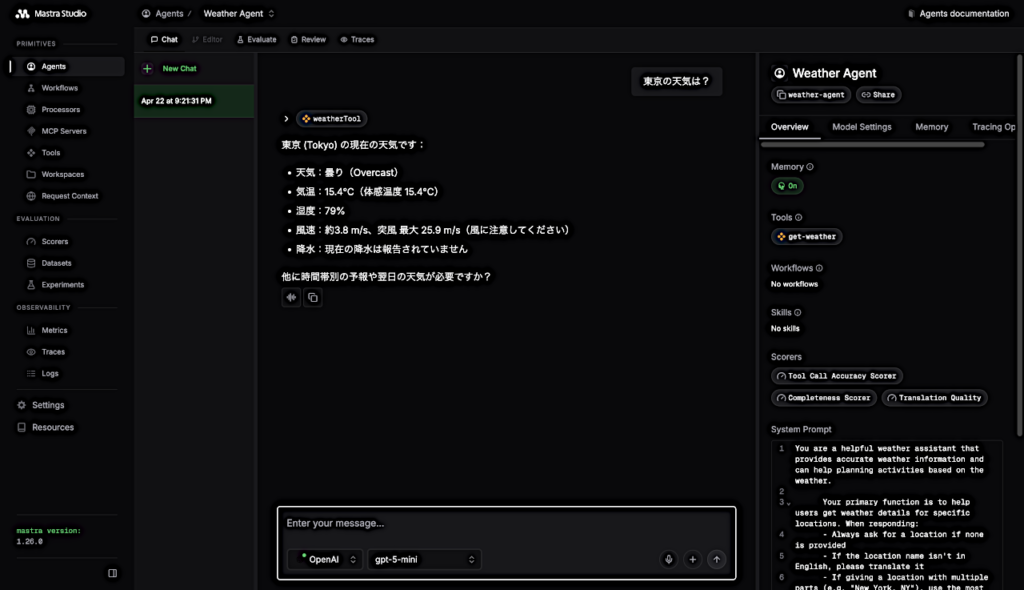Copy the weather-agent ID badge
Screen dimensions: 1024x590
tap(811, 95)
